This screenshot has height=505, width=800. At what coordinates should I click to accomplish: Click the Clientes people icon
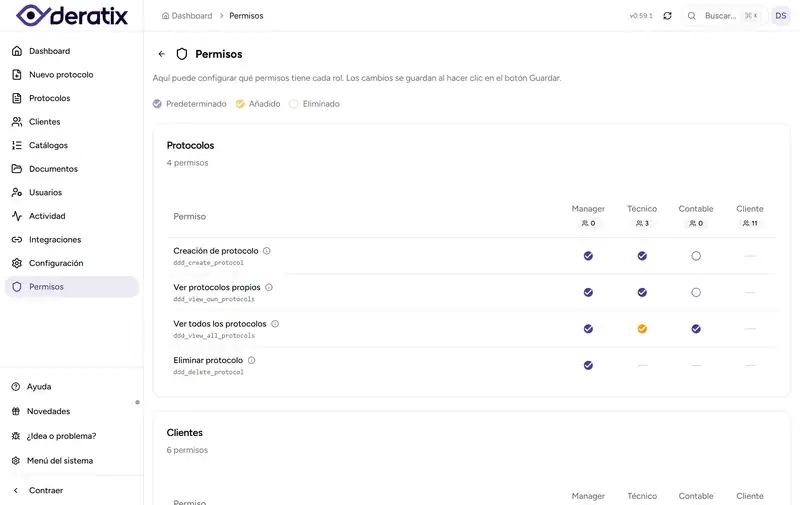(17, 122)
